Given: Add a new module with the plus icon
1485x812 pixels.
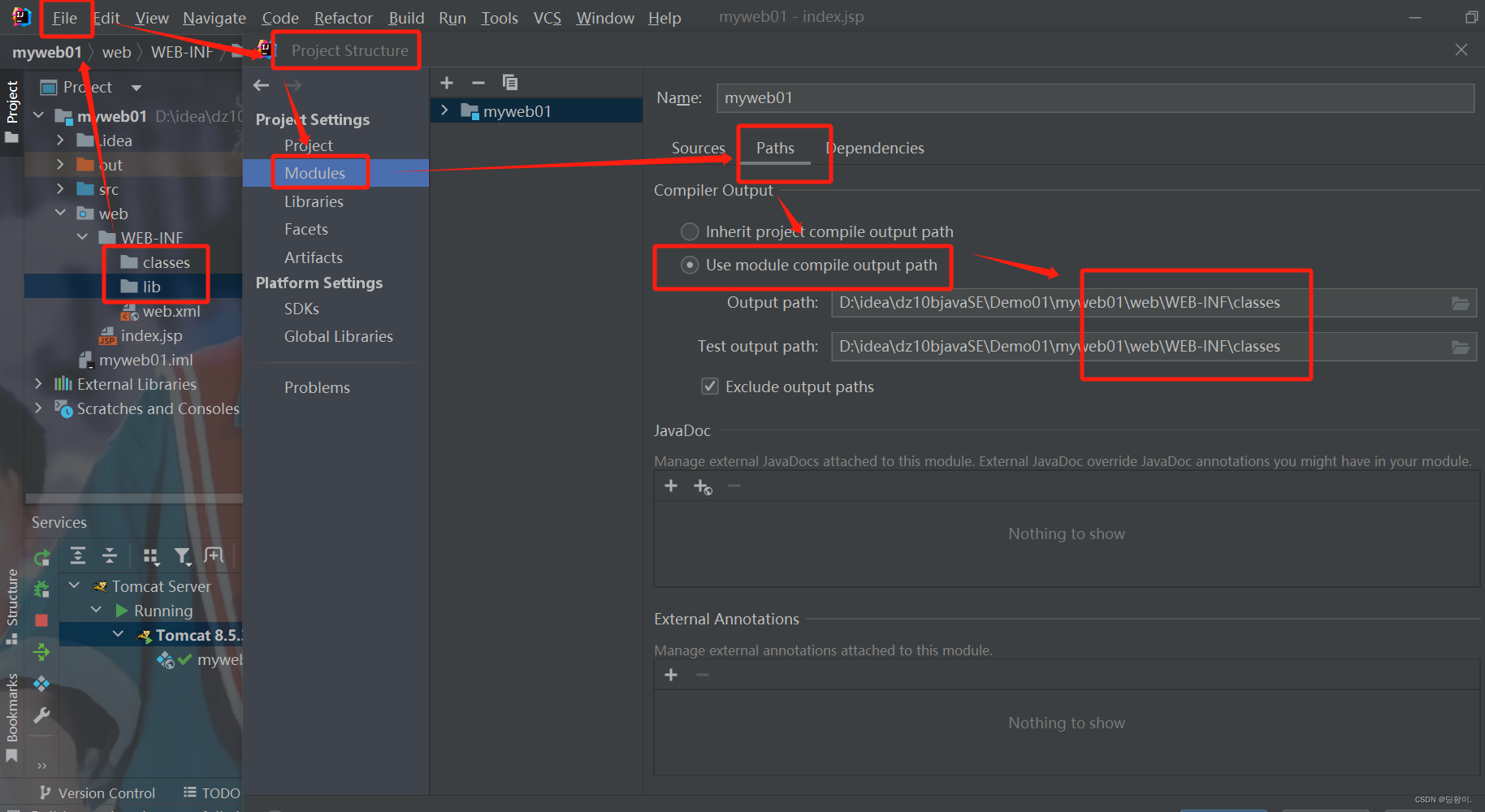Looking at the screenshot, I should (x=447, y=83).
